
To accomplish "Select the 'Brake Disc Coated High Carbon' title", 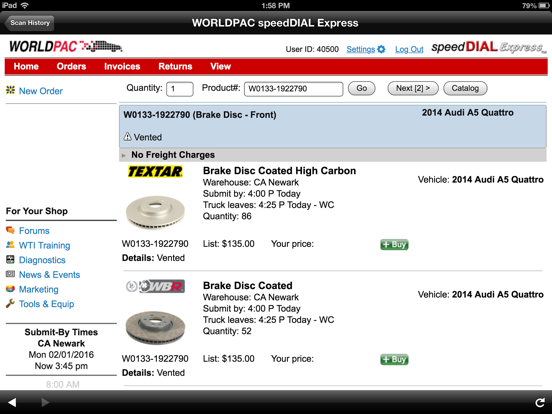I will click(x=280, y=171).
